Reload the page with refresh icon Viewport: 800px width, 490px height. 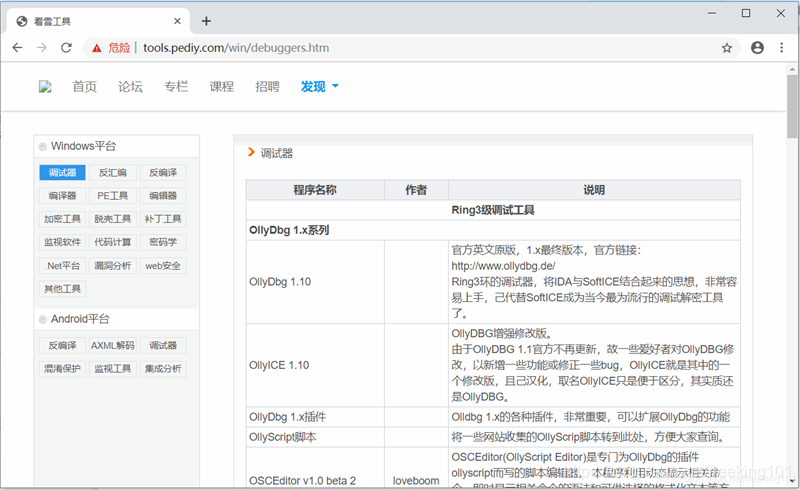coord(66,47)
